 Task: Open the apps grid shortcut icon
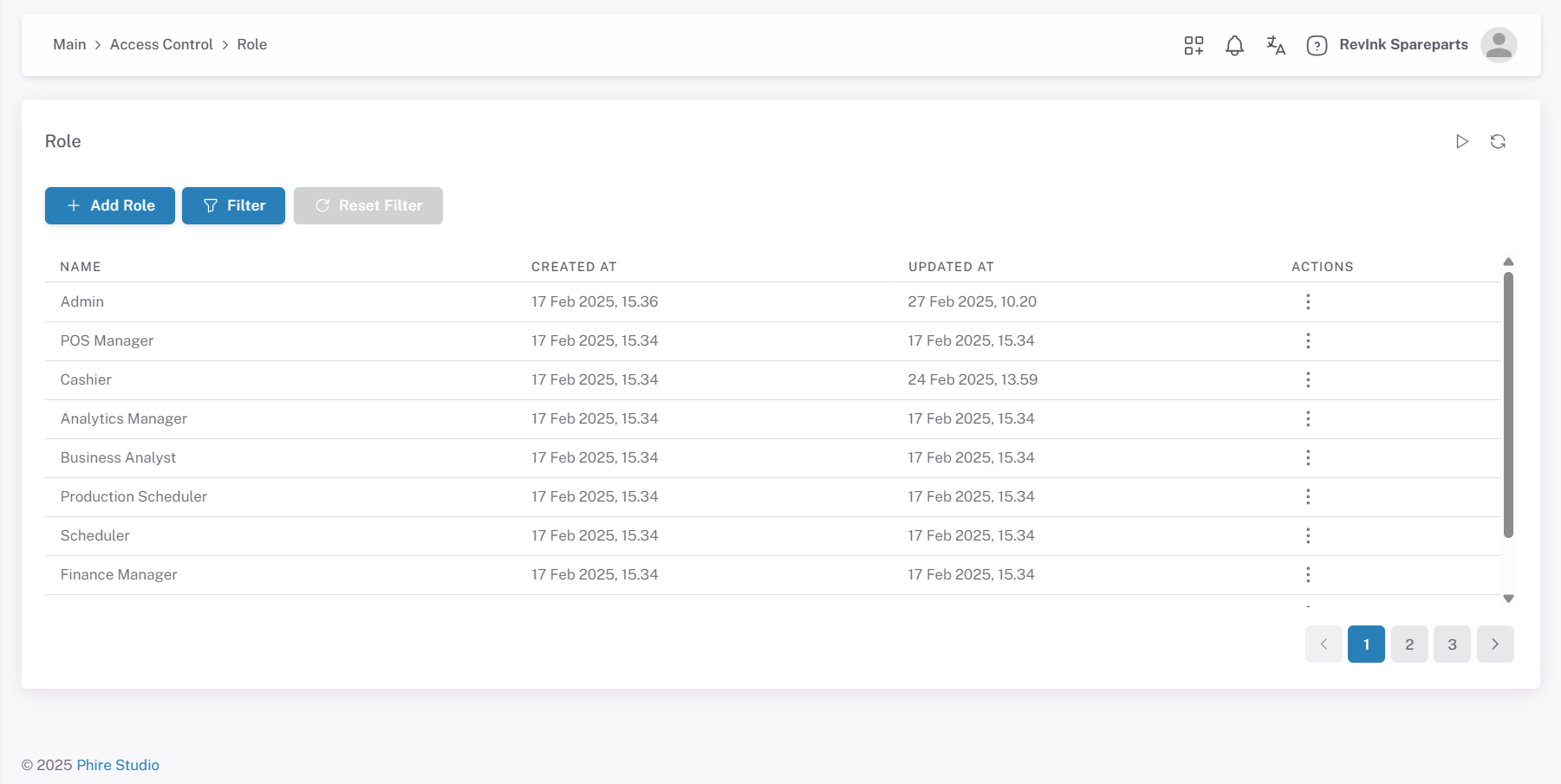[x=1194, y=45]
